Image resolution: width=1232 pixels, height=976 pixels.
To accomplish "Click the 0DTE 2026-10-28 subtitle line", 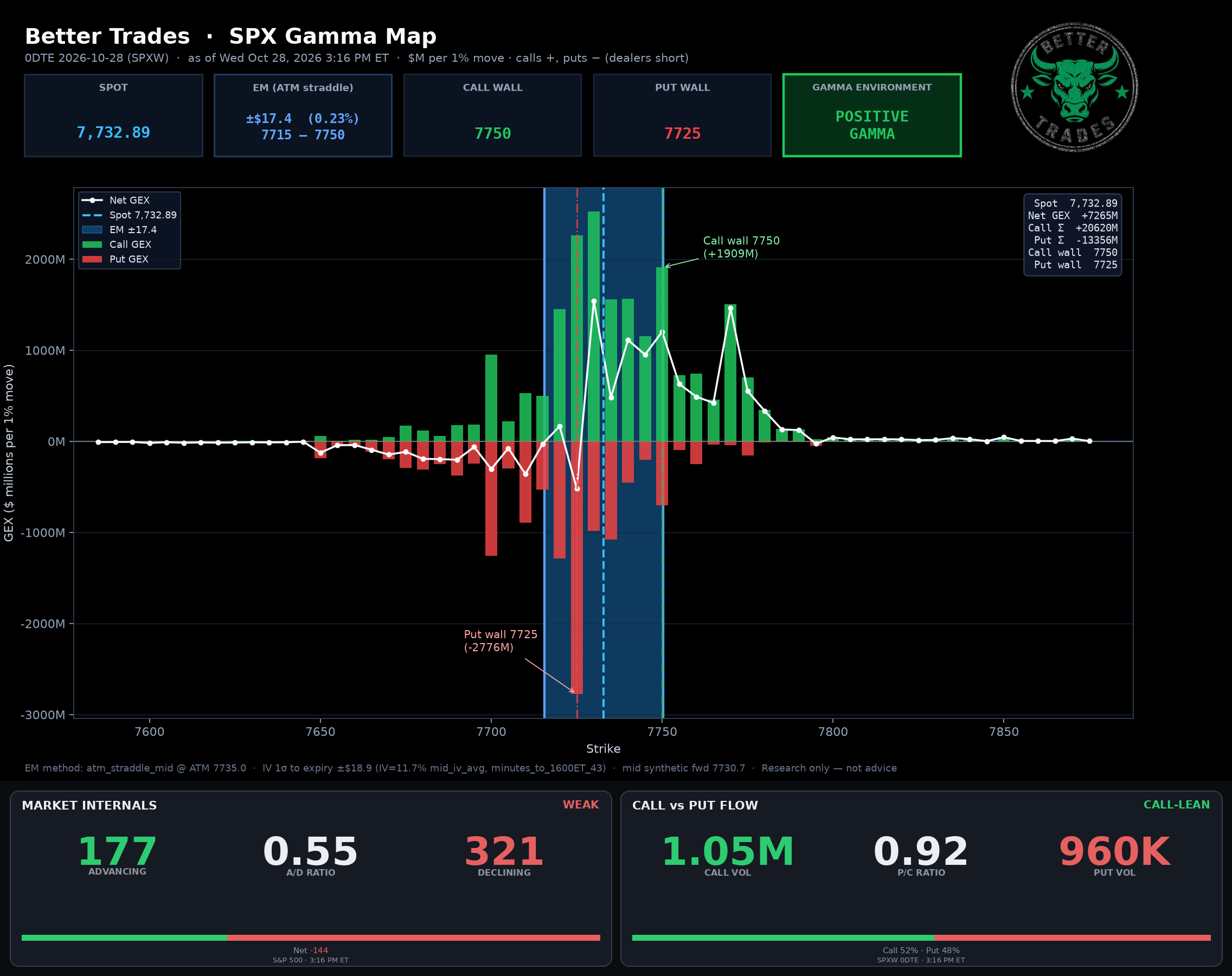I will pyautogui.click(x=357, y=58).
